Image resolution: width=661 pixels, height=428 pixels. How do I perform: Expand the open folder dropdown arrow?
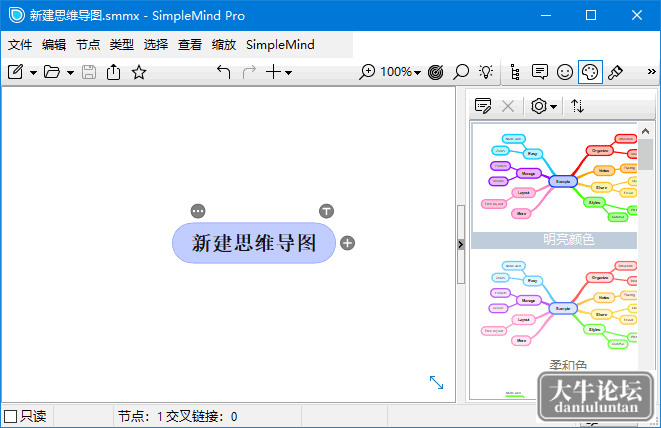click(x=70, y=73)
